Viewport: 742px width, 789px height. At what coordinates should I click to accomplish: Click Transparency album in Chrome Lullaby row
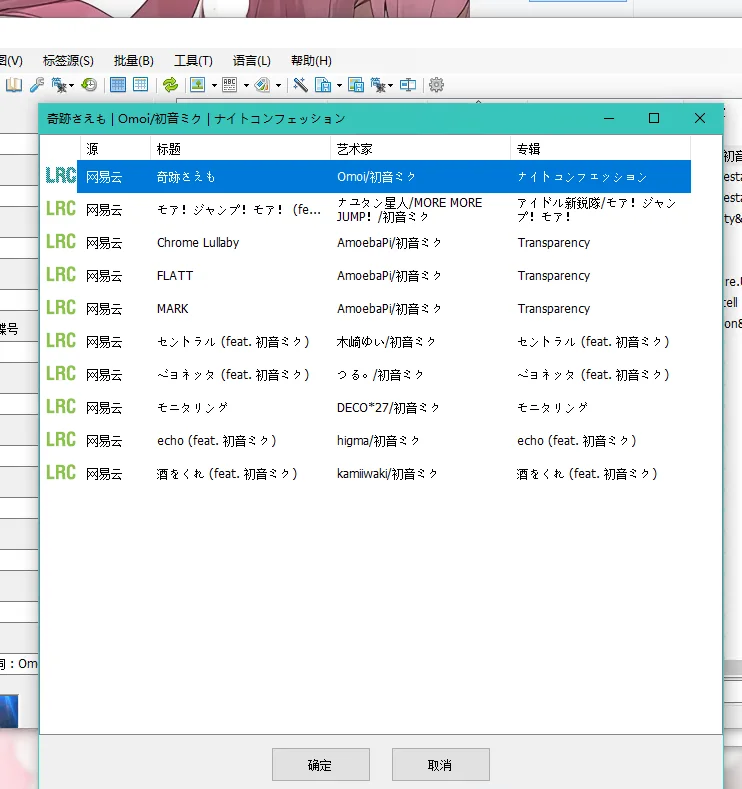[x=554, y=243]
